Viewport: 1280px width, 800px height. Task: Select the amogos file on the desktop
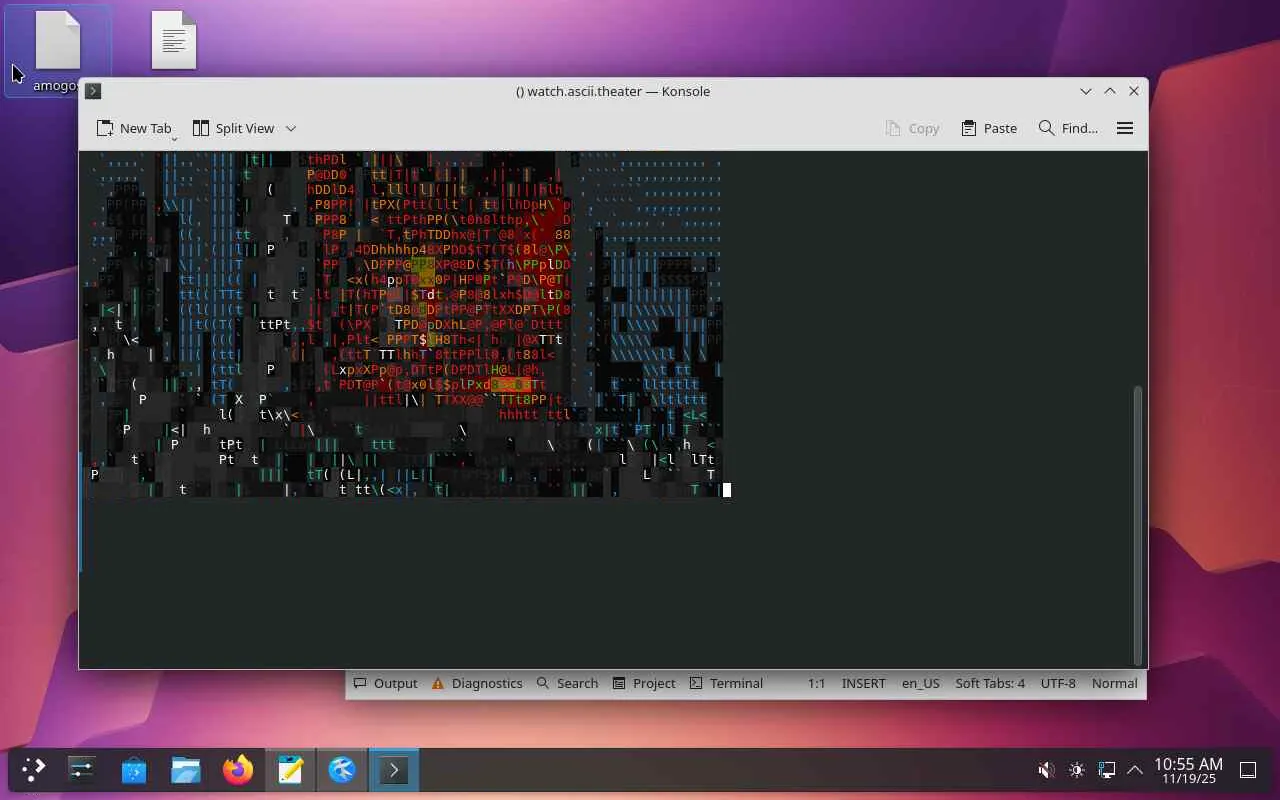58,51
